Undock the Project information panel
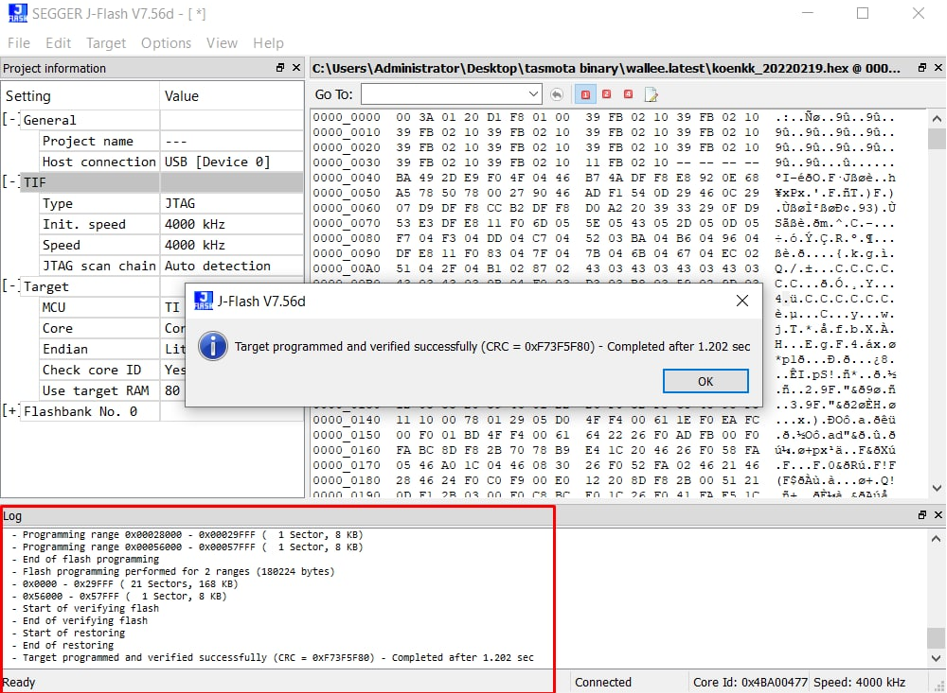Viewport: 947px width, 693px height. 280,68
